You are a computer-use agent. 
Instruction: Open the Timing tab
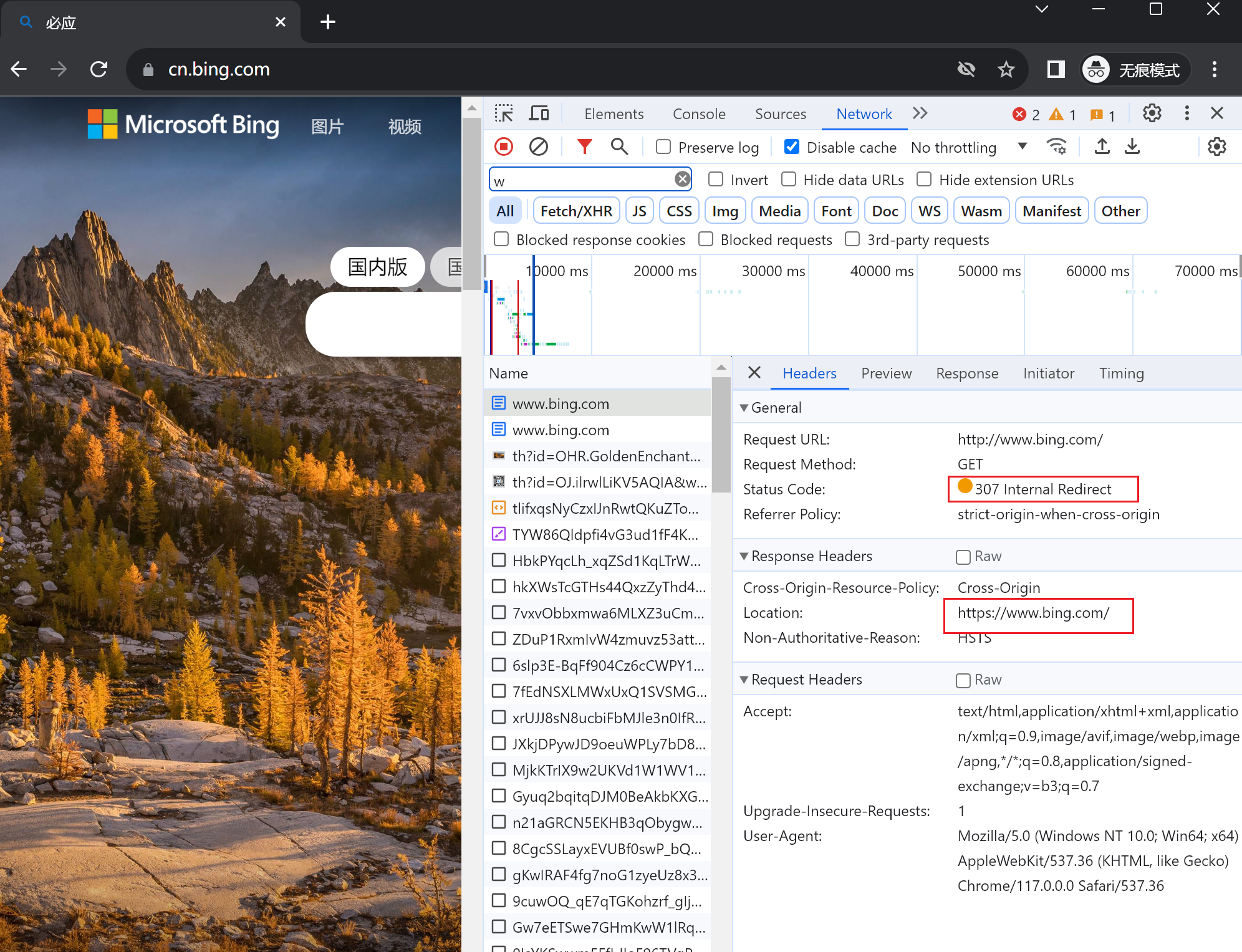pyautogui.click(x=1121, y=373)
